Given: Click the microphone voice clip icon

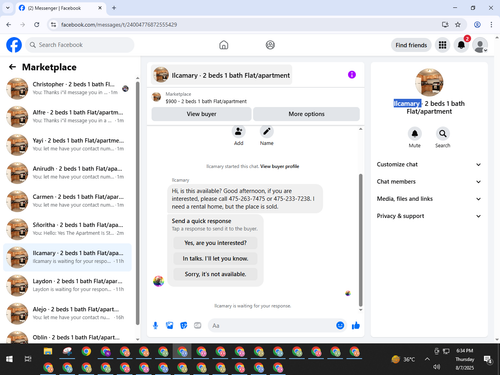Looking at the screenshot, I should [x=155, y=325].
